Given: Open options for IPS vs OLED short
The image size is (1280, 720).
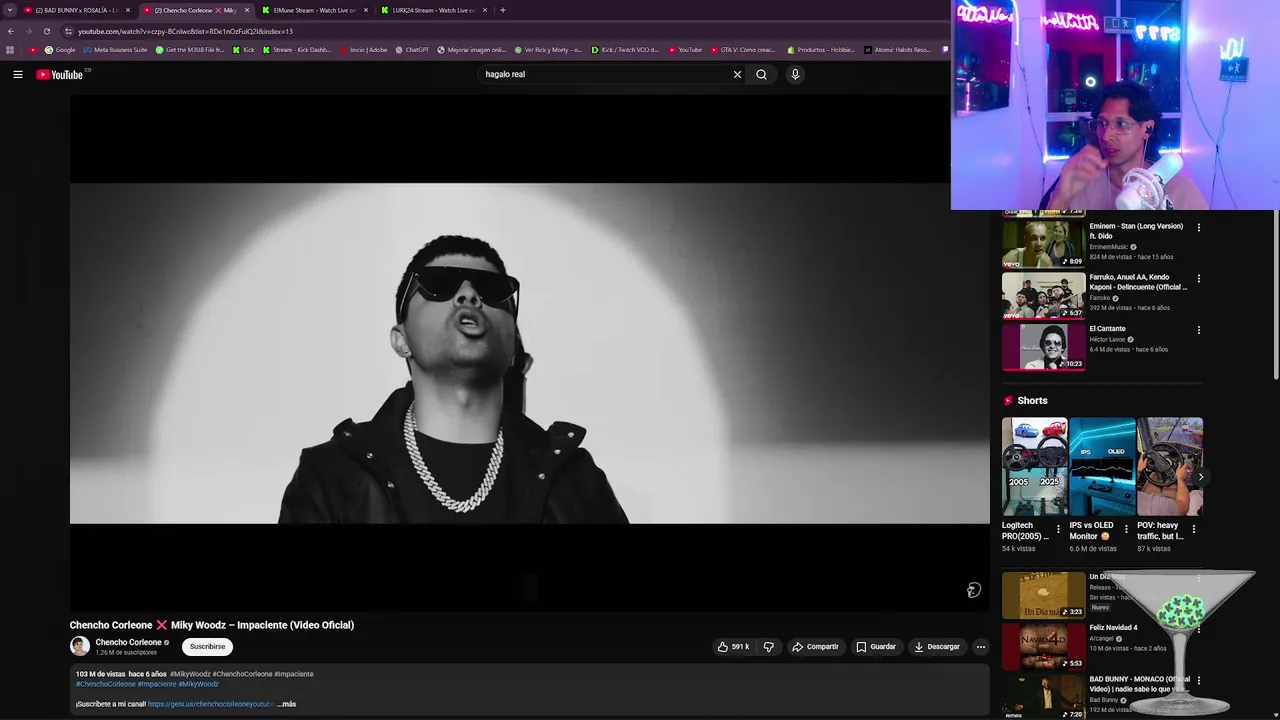Looking at the screenshot, I should 1126,529.
